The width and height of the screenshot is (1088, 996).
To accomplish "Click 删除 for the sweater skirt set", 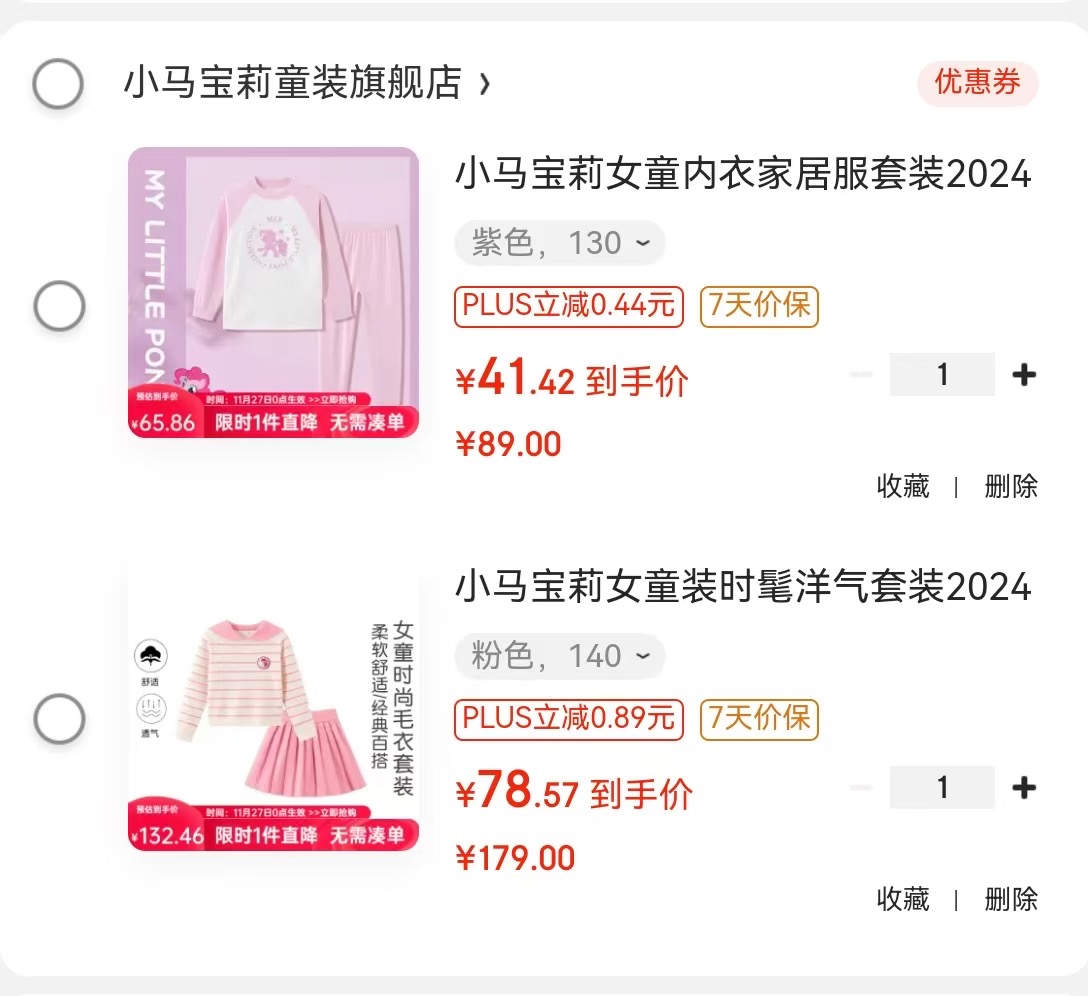I will (1011, 900).
